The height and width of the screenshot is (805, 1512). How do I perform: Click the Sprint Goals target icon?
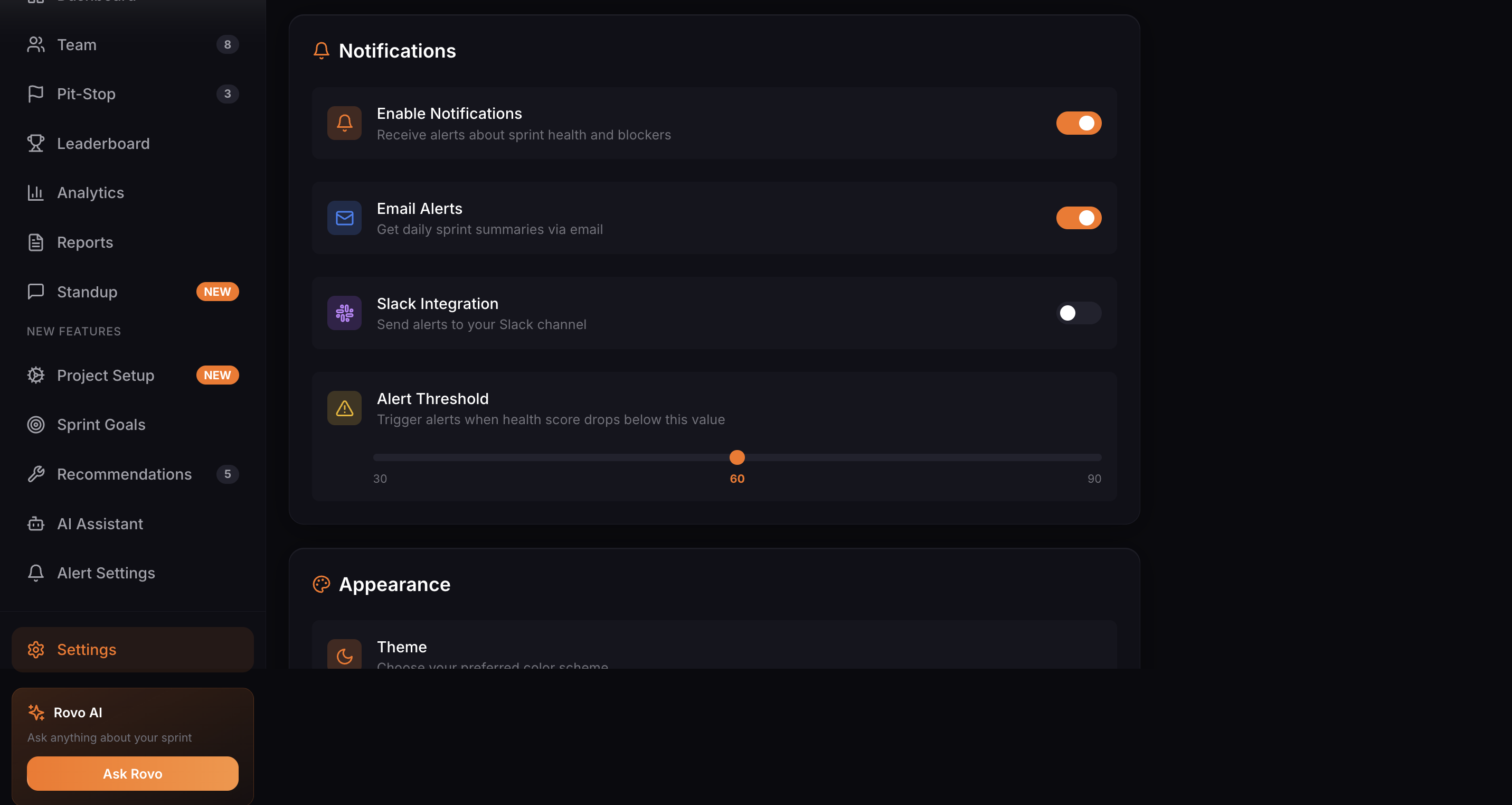tap(36, 425)
